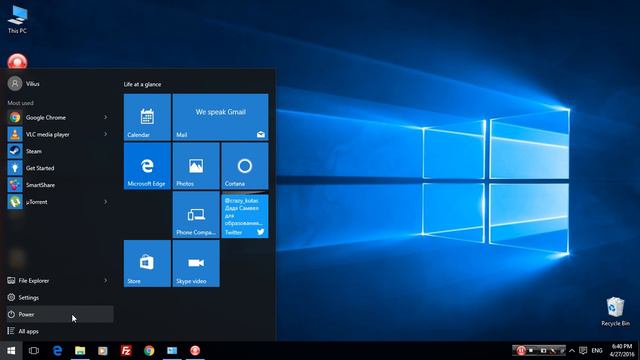The image size is (640, 360).
Task: Launch FileZilla from the taskbar
Action: click(x=126, y=351)
